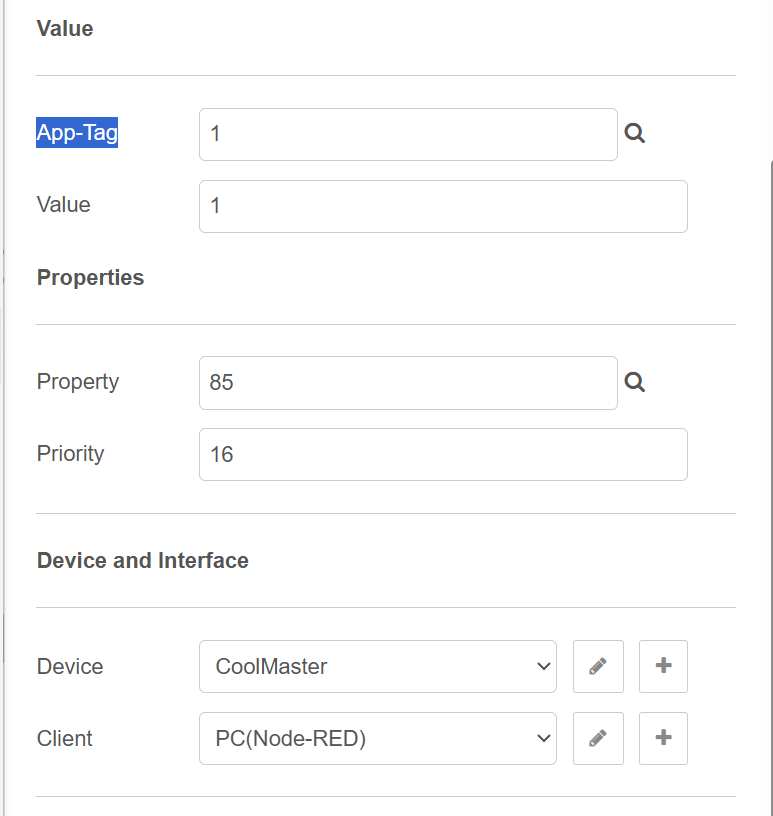Click the App-Tag search magnifier icon

(634, 134)
